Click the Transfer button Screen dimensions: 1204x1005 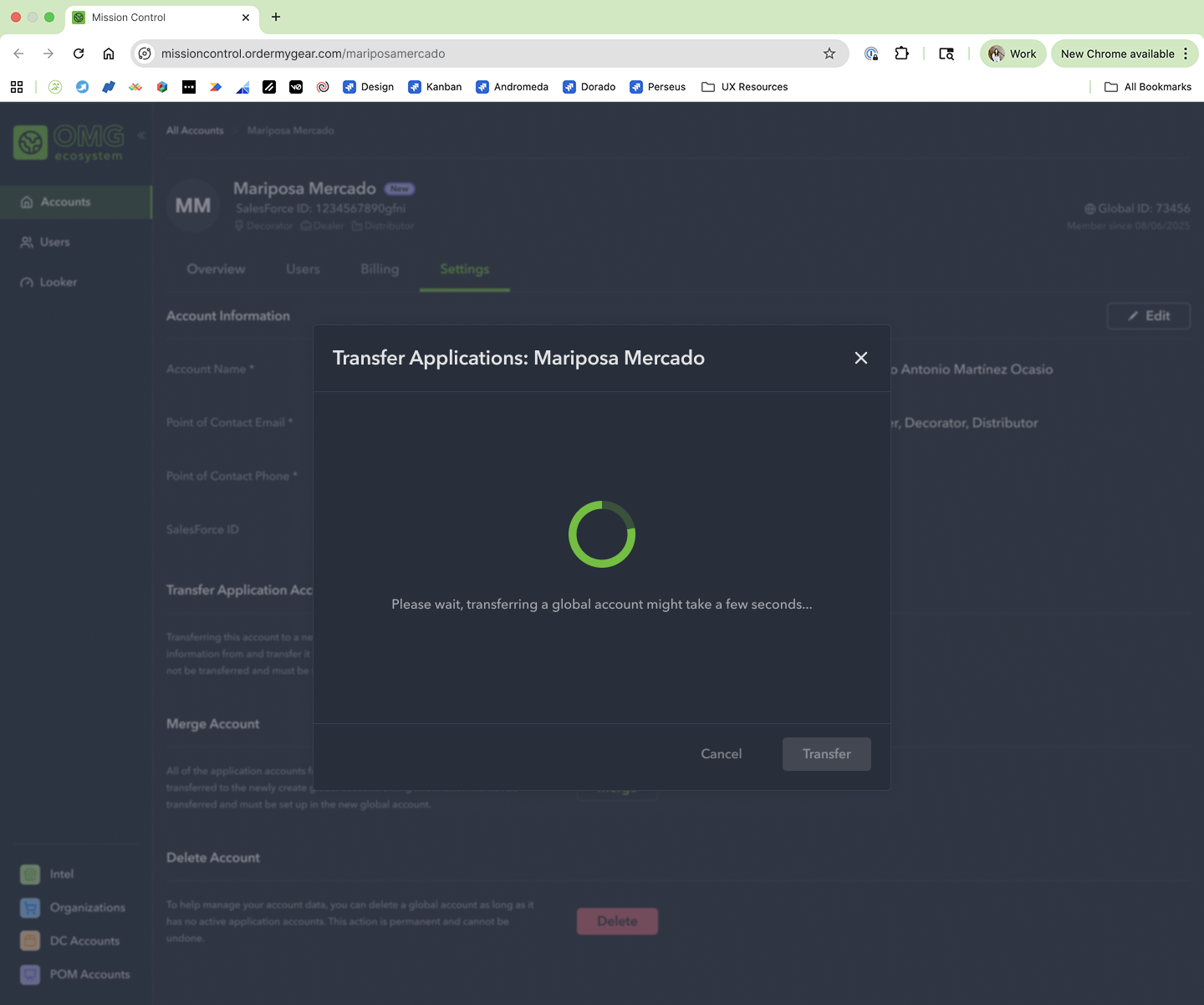(826, 753)
